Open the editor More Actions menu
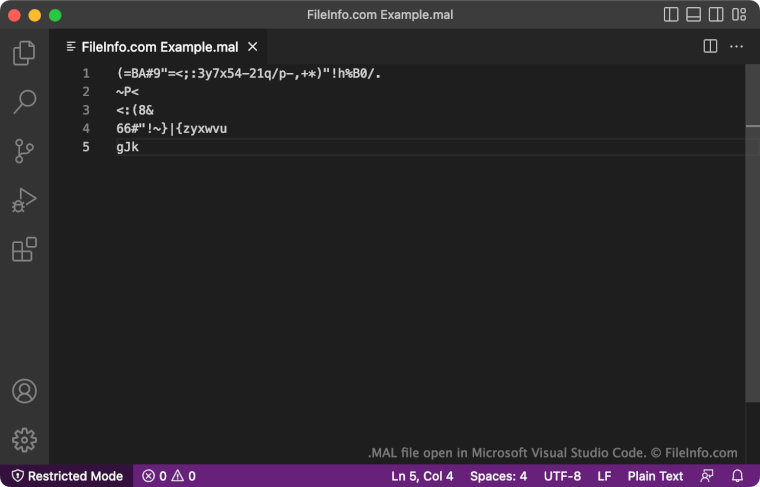The height and width of the screenshot is (487, 760). point(736,47)
